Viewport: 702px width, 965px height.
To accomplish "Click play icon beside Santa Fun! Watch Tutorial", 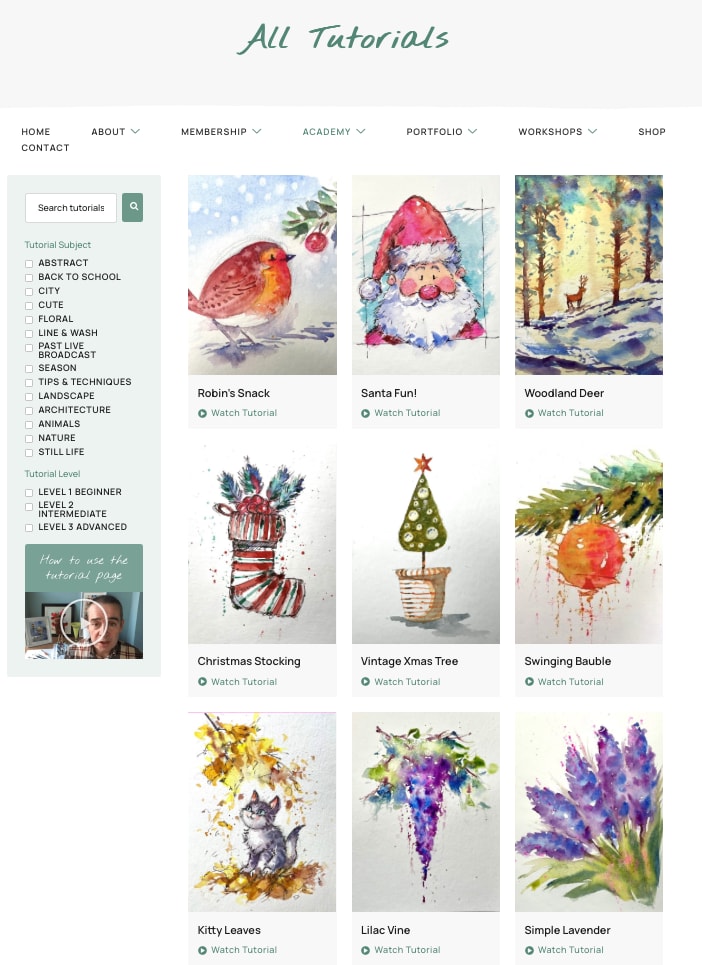I will click(x=365, y=414).
